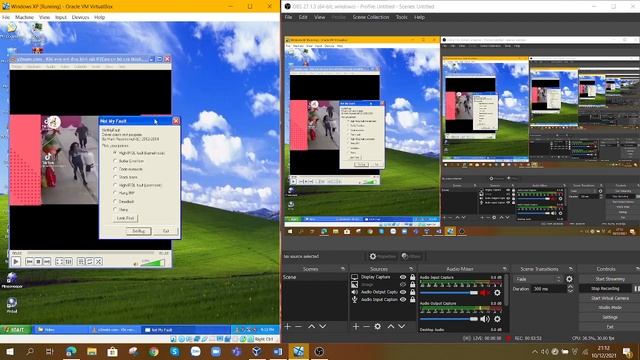Add a new scene with plus icon
This screenshot has width=640, height=360.
click(288, 327)
